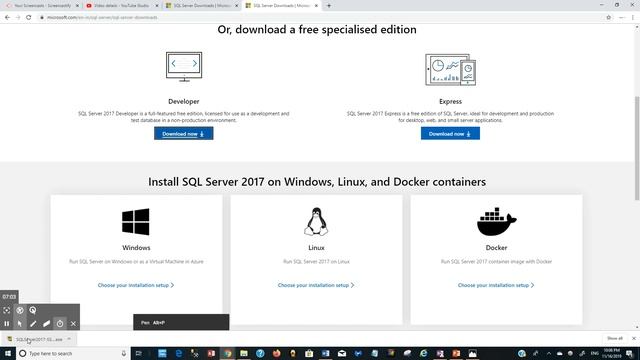Image resolution: width=640 pixels, height=360 pixels.
Task: Click the taskbar clock and date
Action: (611, 353)
